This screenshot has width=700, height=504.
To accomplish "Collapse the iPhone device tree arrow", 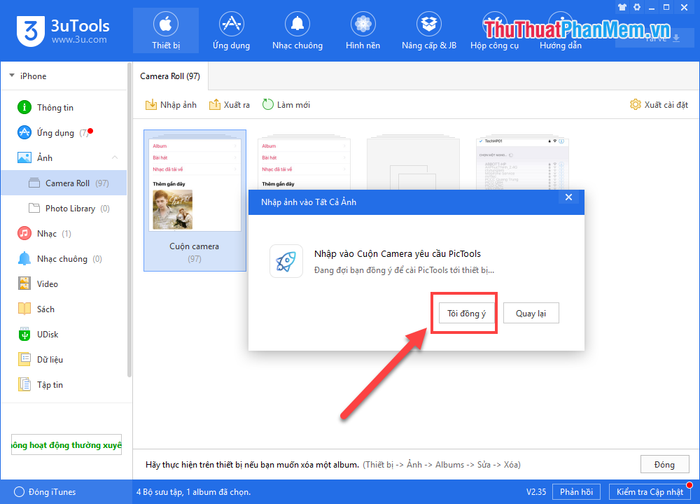I will coord(12,75).
